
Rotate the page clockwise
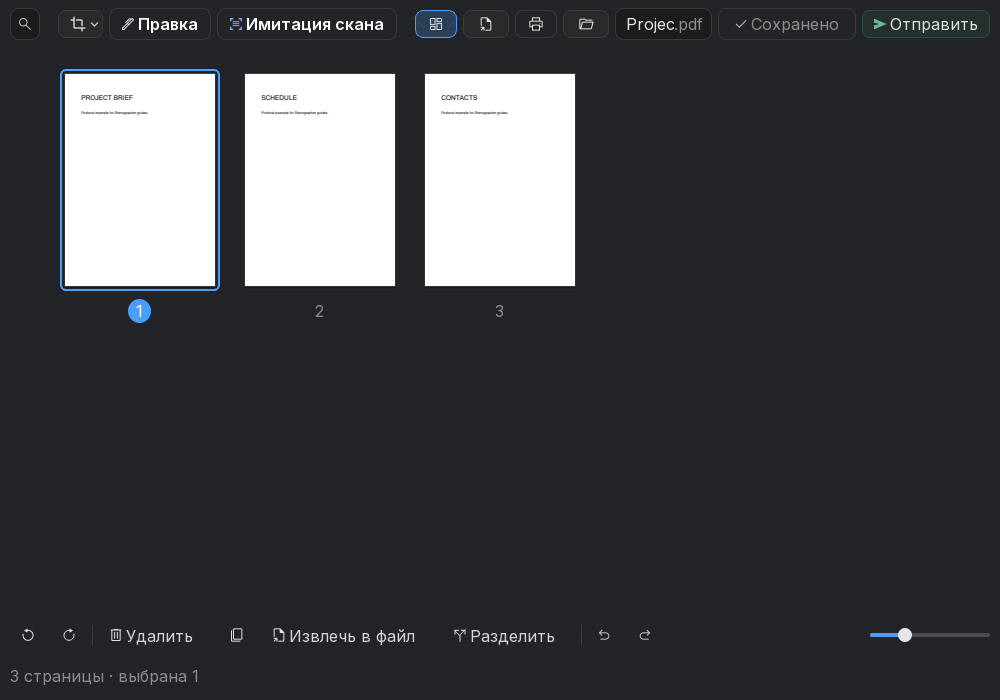click(69, 636)
